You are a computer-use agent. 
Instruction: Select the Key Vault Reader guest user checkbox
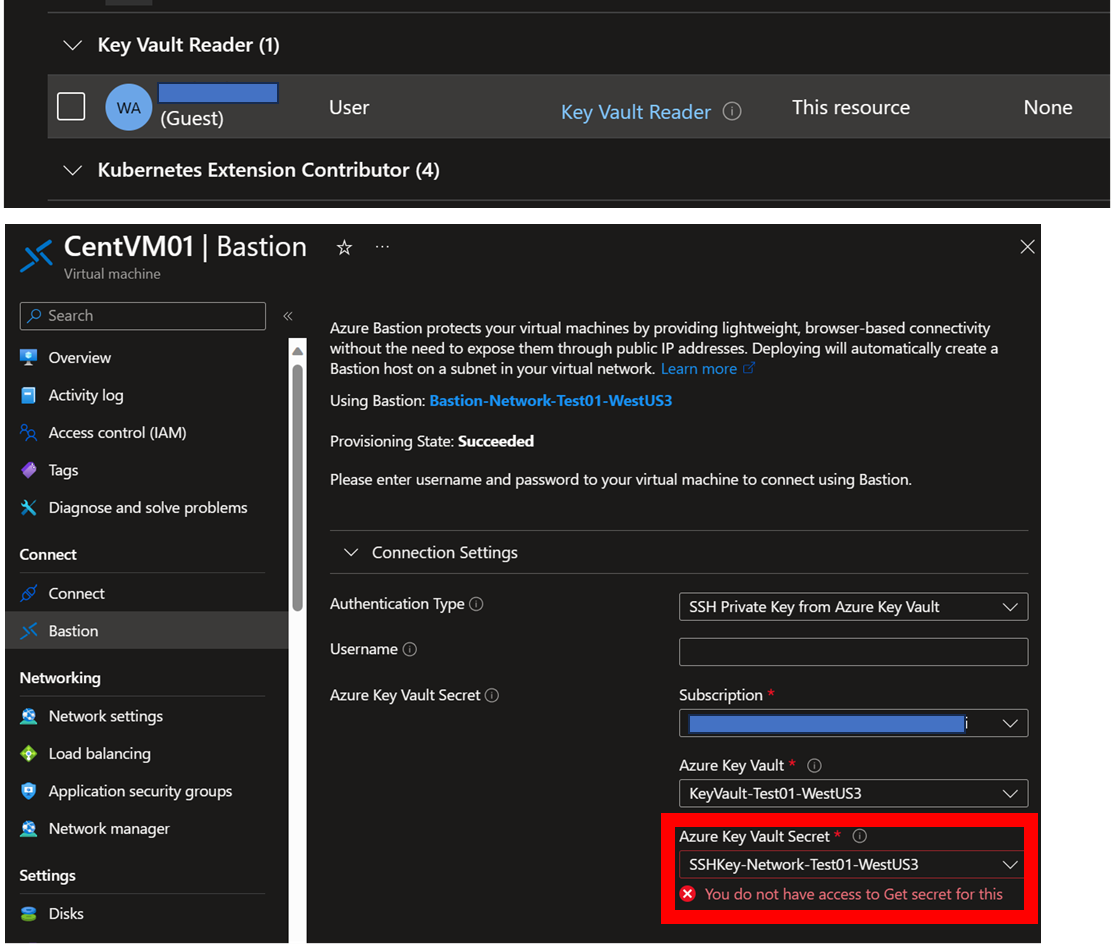coord(71,107)
